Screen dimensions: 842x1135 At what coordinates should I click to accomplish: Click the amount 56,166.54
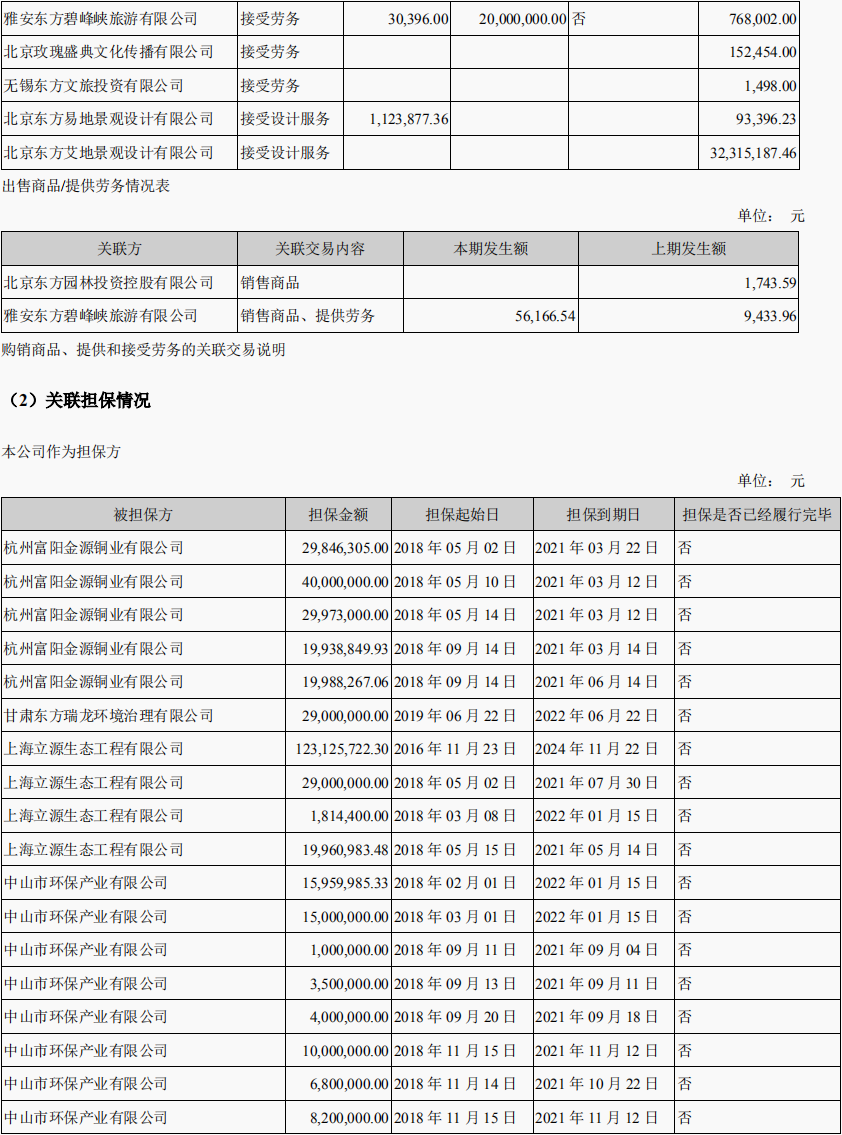[545, 316]
